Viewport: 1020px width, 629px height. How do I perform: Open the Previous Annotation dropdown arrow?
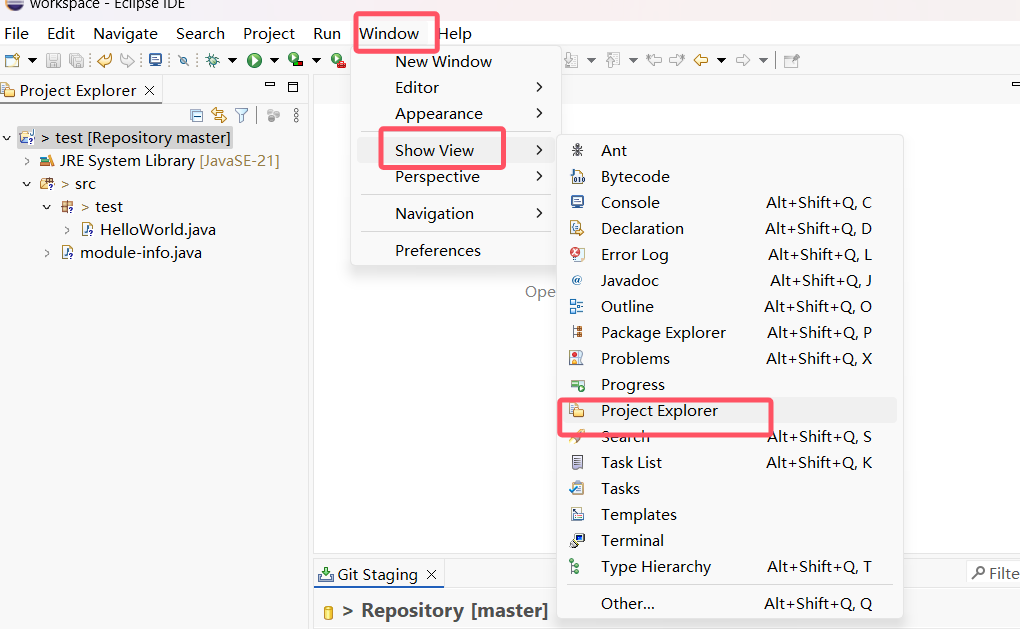click(633, 60)
